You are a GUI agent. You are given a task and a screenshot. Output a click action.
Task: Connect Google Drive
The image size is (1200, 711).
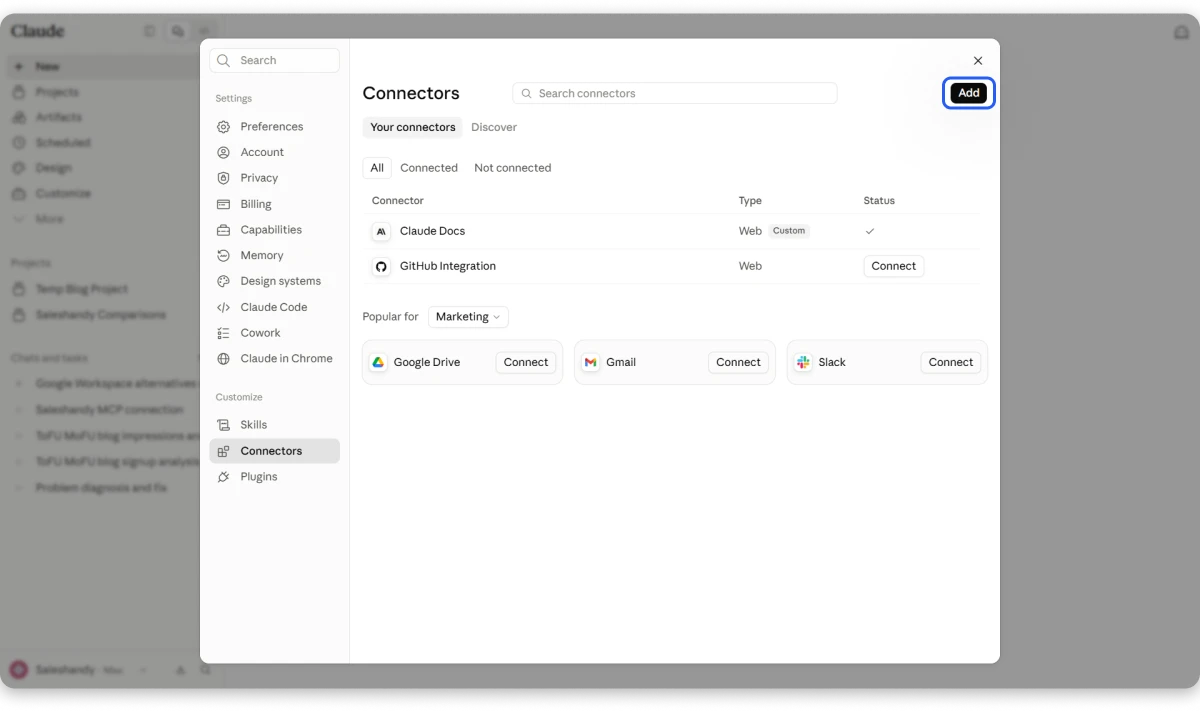(526, 362)
